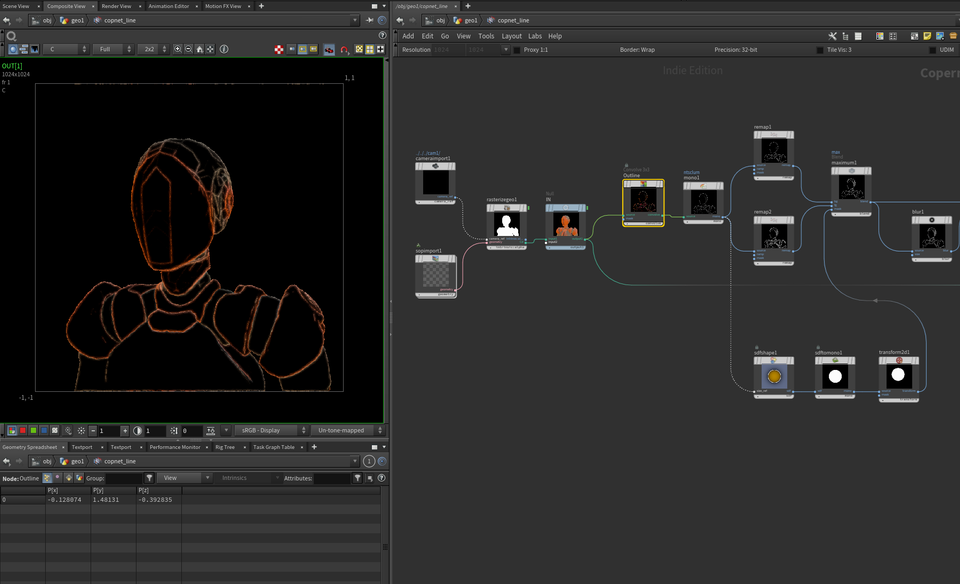Toggle the red channel display button

(x=22, y=430)
